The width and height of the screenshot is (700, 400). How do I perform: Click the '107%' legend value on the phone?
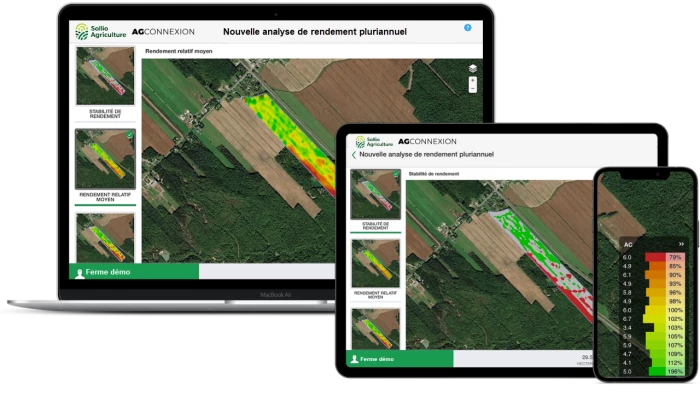(675, 345)
